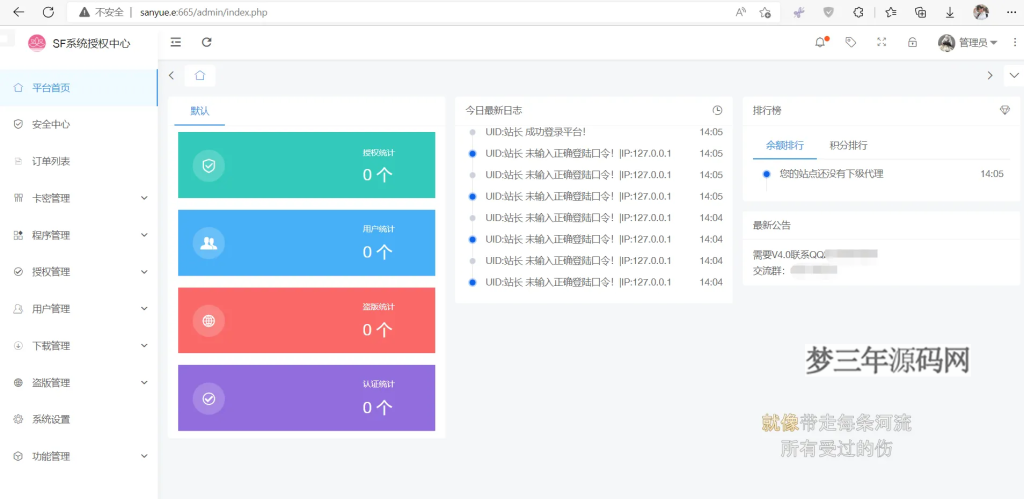
Task: Expand the 盗版管理 menu
Action: click(x=78, y=383)
